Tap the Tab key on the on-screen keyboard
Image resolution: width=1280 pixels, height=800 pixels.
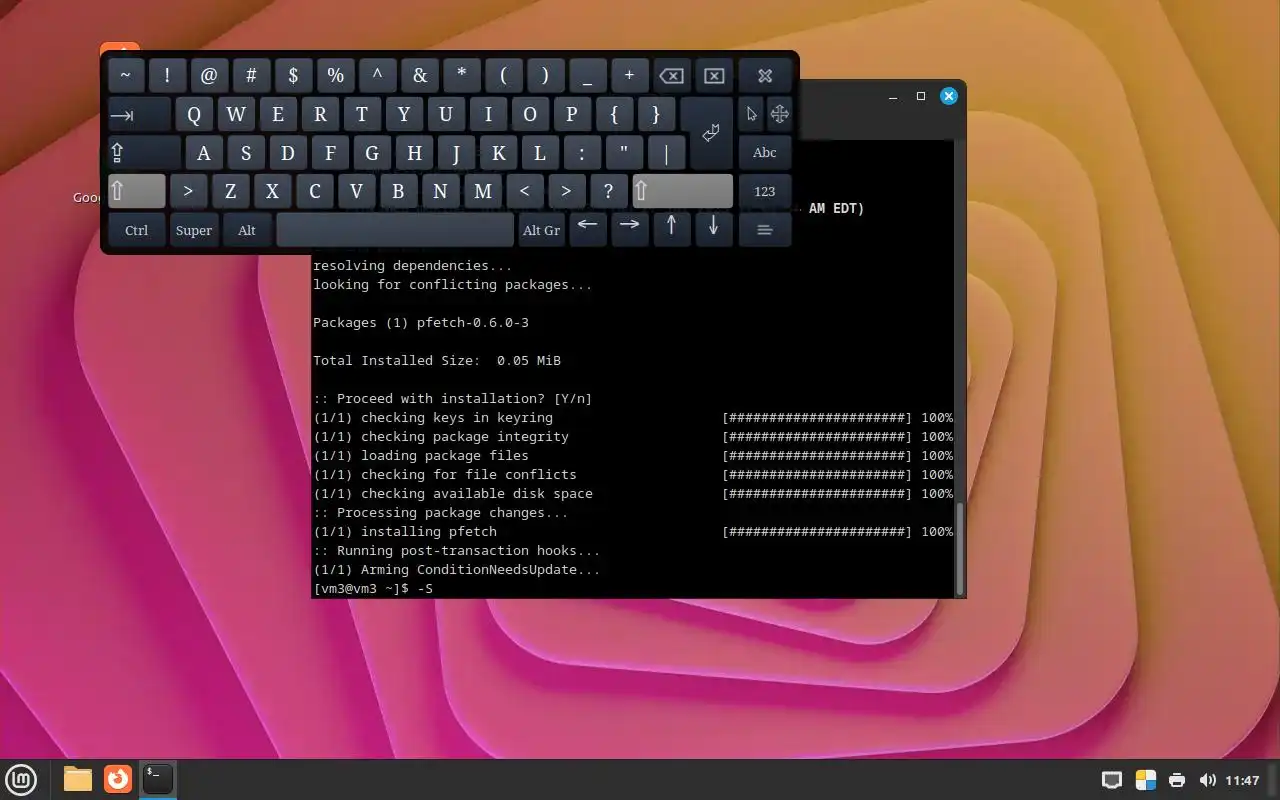[x=139, y=115]
